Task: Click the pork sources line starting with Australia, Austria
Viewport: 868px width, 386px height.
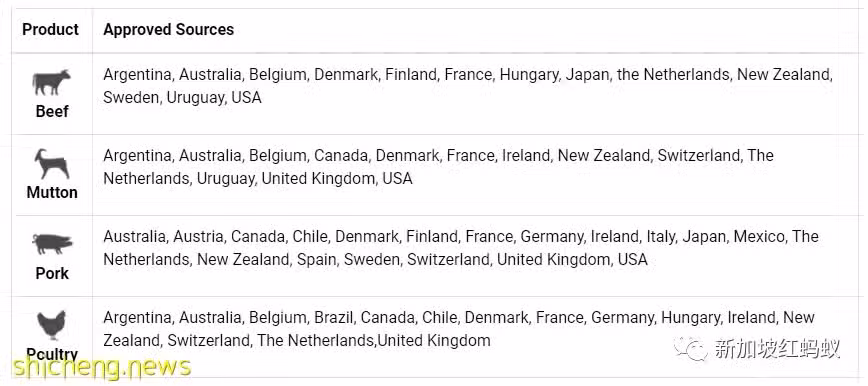Action: (461, 236)
